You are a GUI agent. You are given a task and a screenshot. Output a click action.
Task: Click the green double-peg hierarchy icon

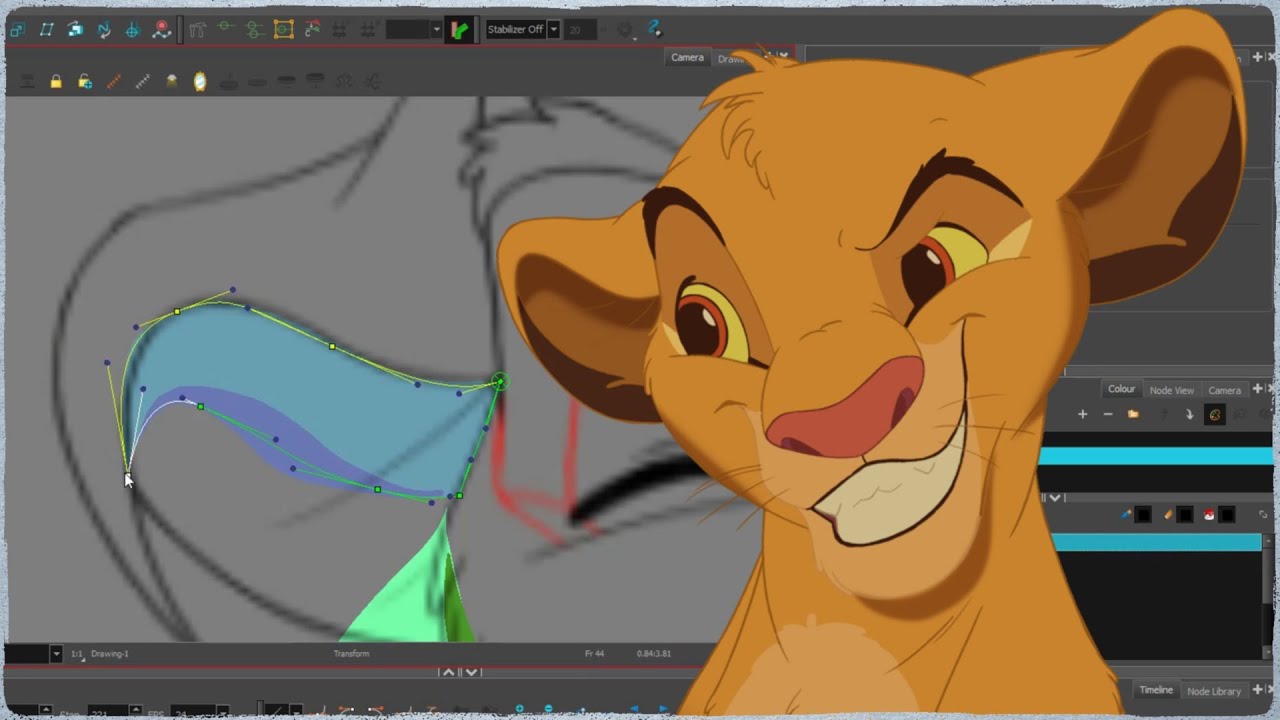pos(254,30)
